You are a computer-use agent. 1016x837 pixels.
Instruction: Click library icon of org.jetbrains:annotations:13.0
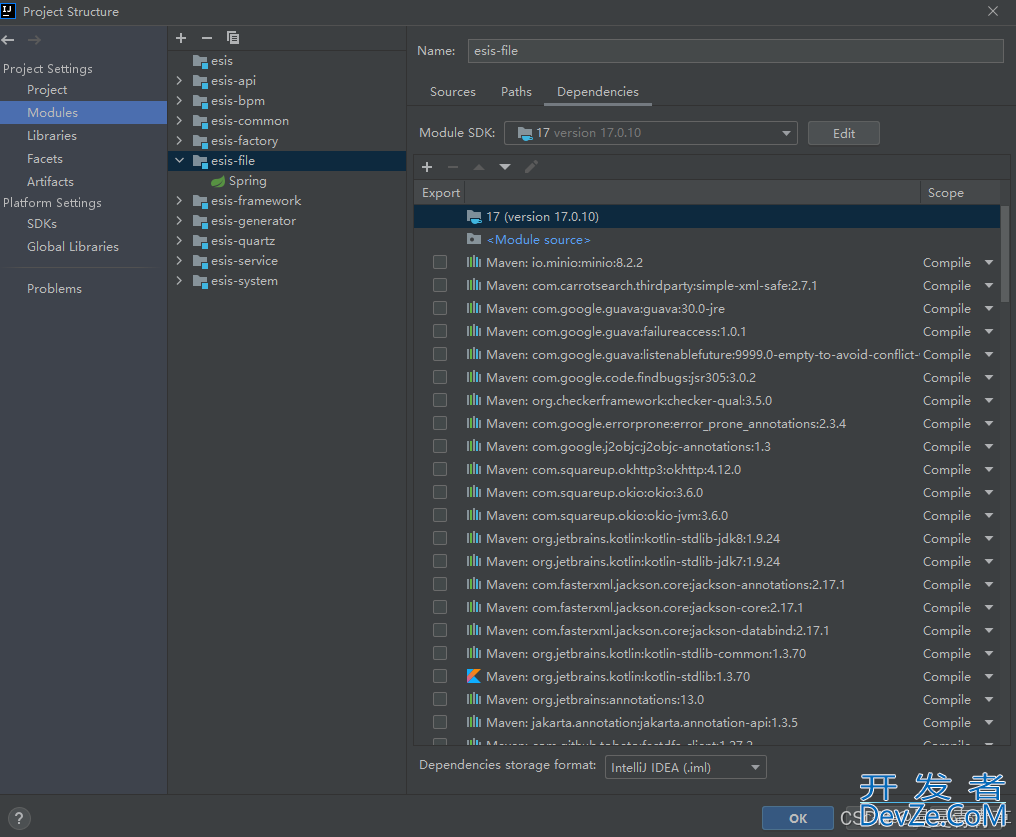click(474, 699)
